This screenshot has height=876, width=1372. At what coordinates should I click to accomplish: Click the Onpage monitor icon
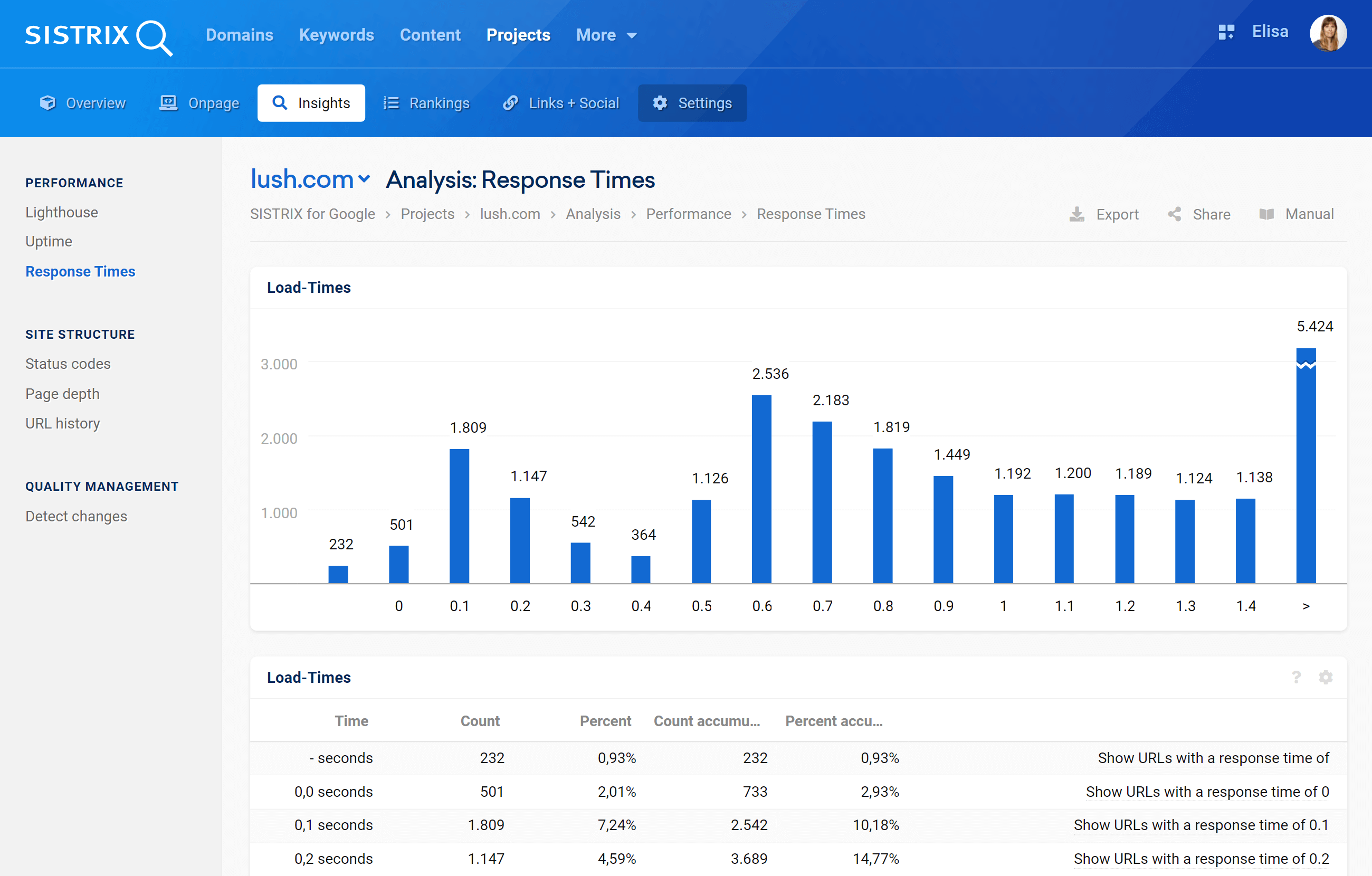pyautogui.click(x=168, y=102)
